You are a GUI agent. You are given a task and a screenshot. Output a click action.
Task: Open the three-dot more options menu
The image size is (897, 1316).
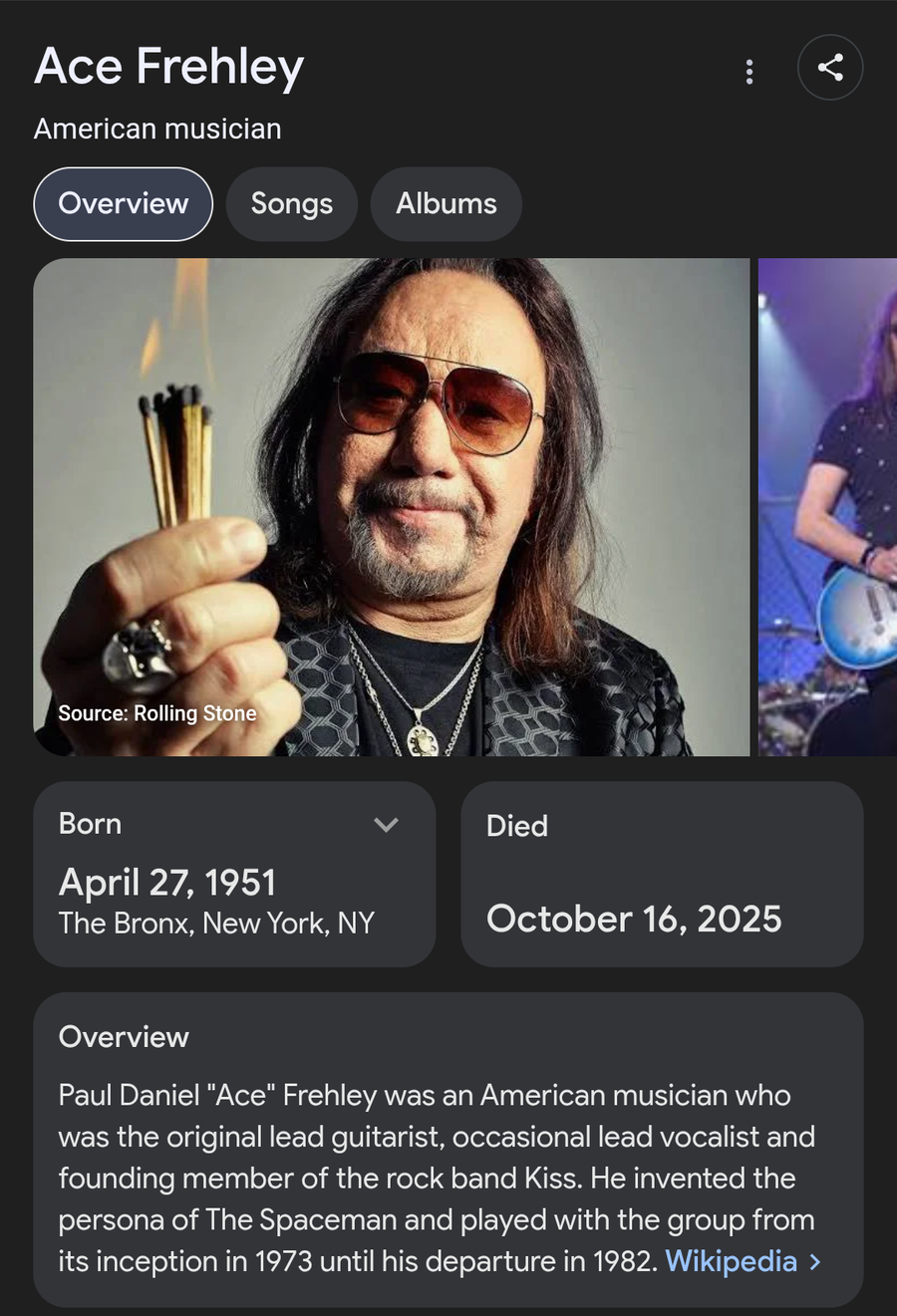(749, 71)
